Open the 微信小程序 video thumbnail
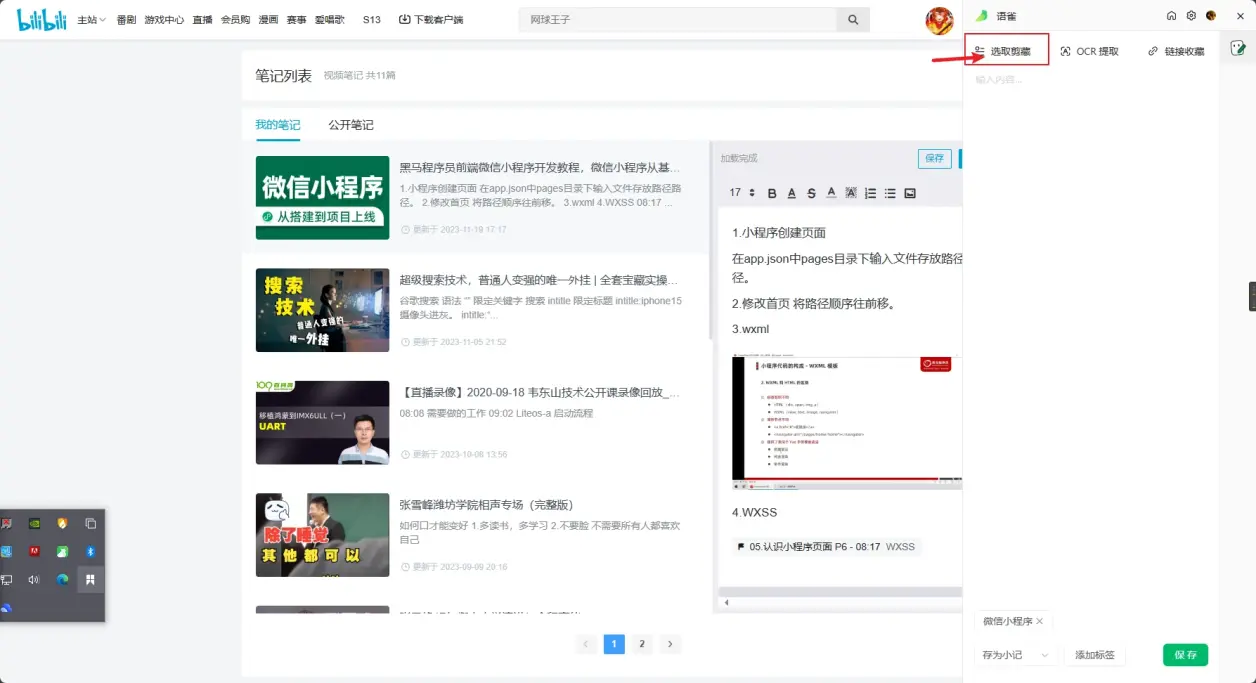This screenshot has height=683, width=1256. [x=322, y=198]
